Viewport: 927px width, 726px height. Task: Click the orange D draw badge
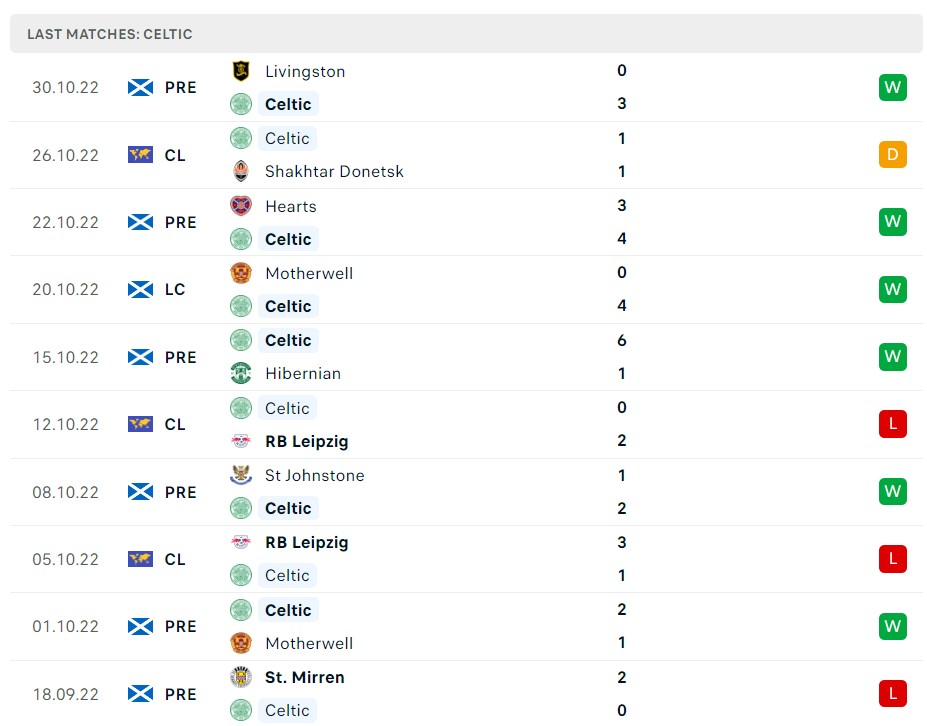pyautogui.click(x=893, y=155)
